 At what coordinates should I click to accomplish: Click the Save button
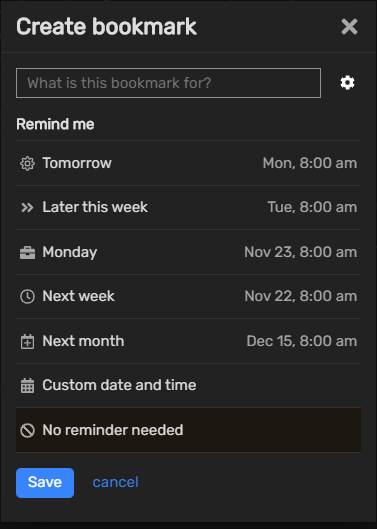coord(45,483)
